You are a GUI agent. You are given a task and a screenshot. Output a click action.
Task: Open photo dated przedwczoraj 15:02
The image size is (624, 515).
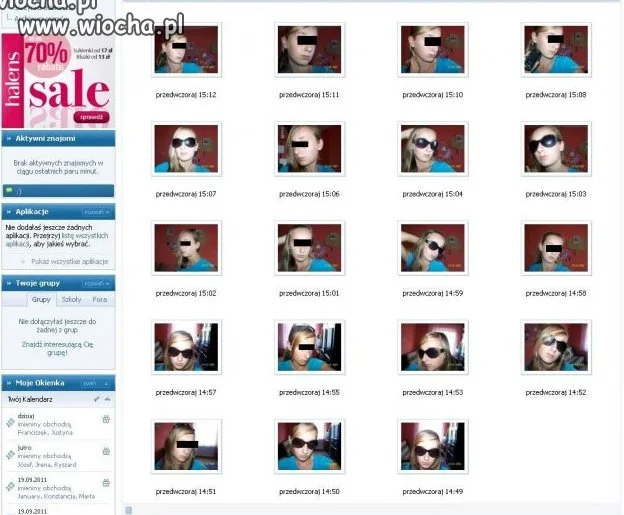186,248
